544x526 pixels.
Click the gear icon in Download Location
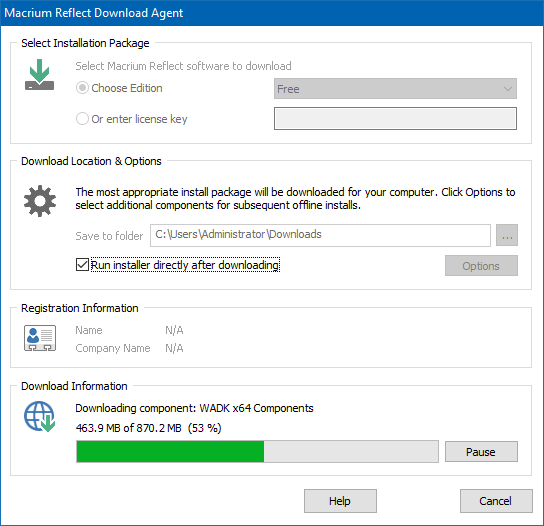tap(40, 201)
